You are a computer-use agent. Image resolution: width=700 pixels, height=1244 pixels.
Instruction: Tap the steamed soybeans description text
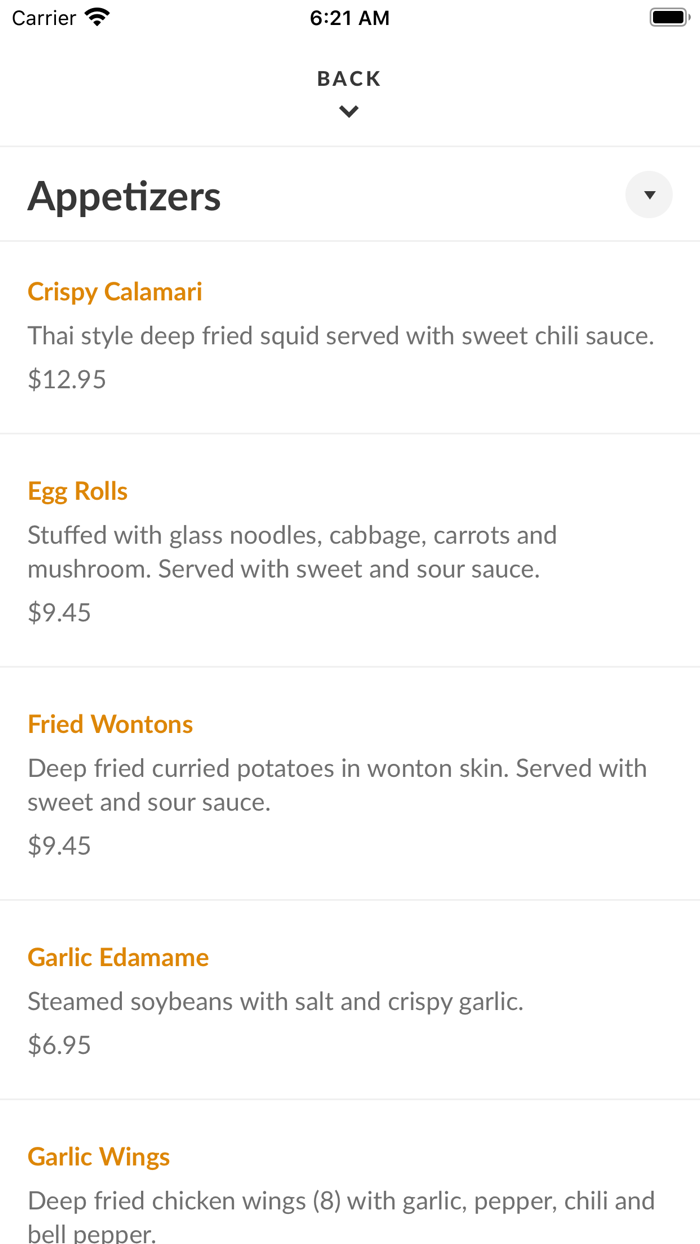(x=275, y=1001)
